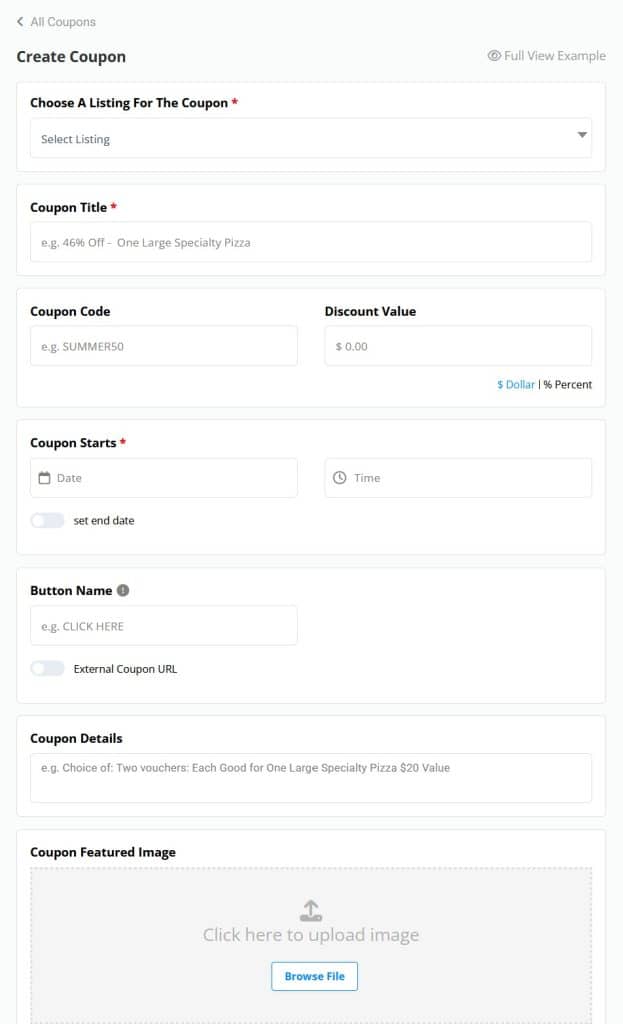
Task: Switch discount type to % Percent
Action: [x=567, y=385]
